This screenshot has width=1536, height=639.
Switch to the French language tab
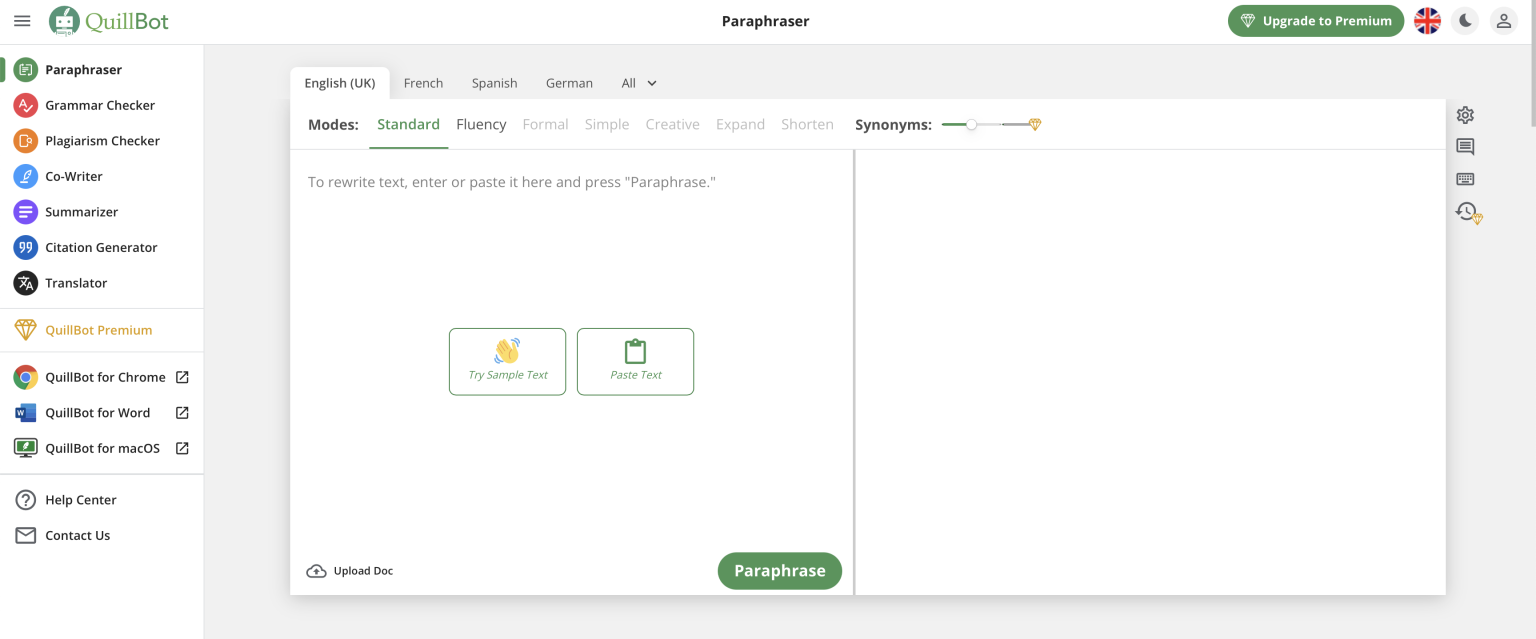pos(423,83)
